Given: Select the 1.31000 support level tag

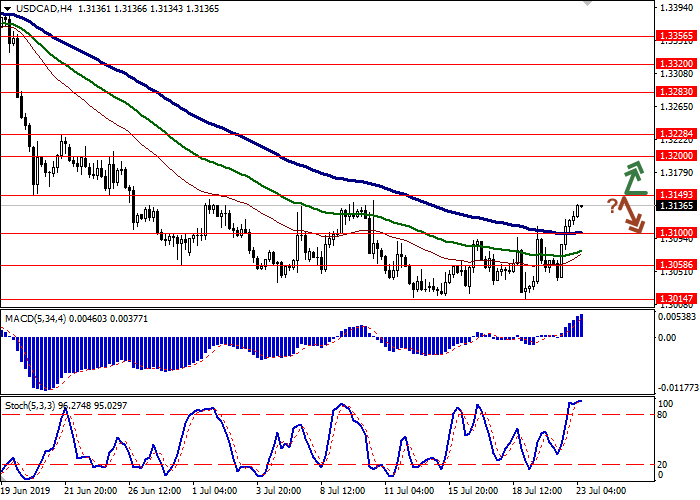Looking at the screenshot, I should click(677, 233).
